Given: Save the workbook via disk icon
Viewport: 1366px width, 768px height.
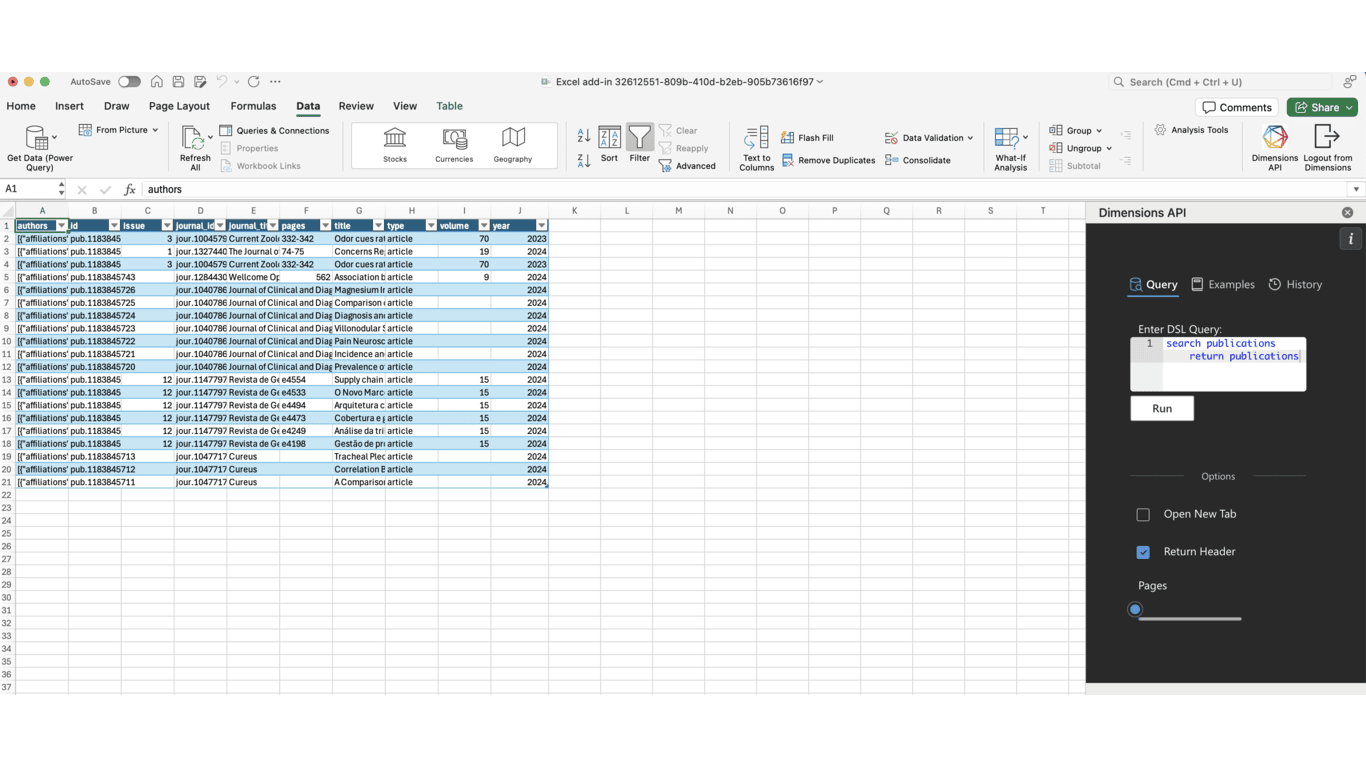Looking at the screenshot, I should pyautogui.click(x=178, y=82).
